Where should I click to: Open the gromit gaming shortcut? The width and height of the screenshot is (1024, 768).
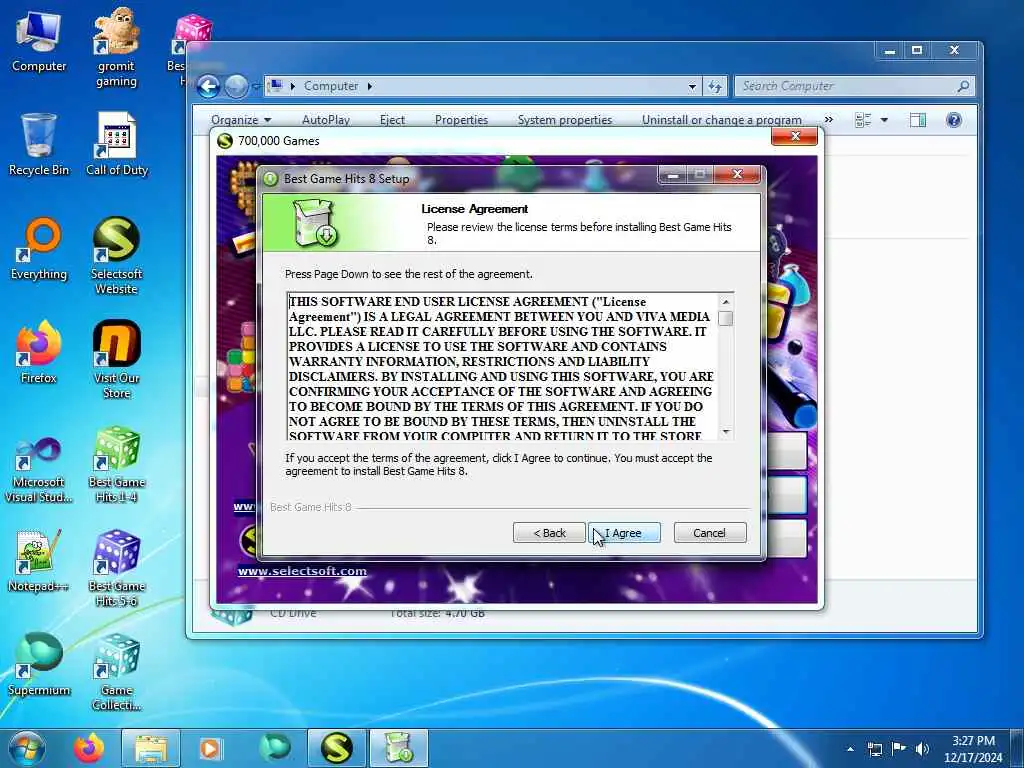[x=116, y=47]
